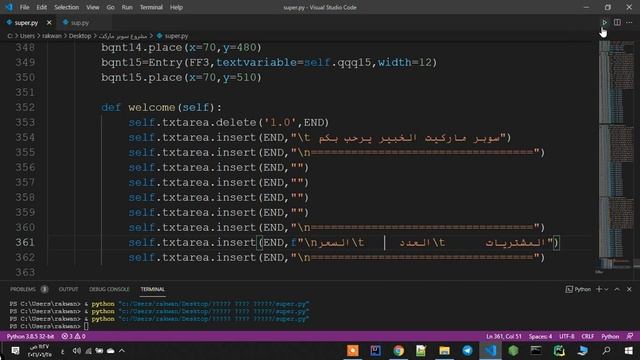Open taskbar search magnifier
Image resolution: width=640 pixels, height=360 pixels.
pyautogui.click(x=606, y=351)
